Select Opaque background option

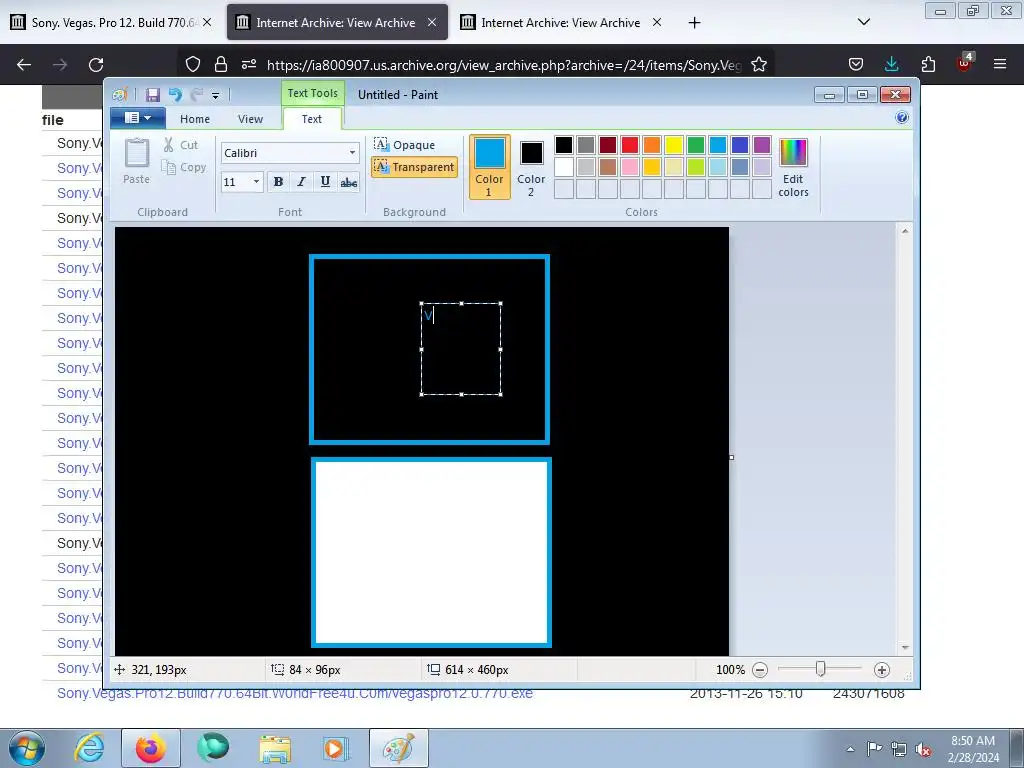404,144
